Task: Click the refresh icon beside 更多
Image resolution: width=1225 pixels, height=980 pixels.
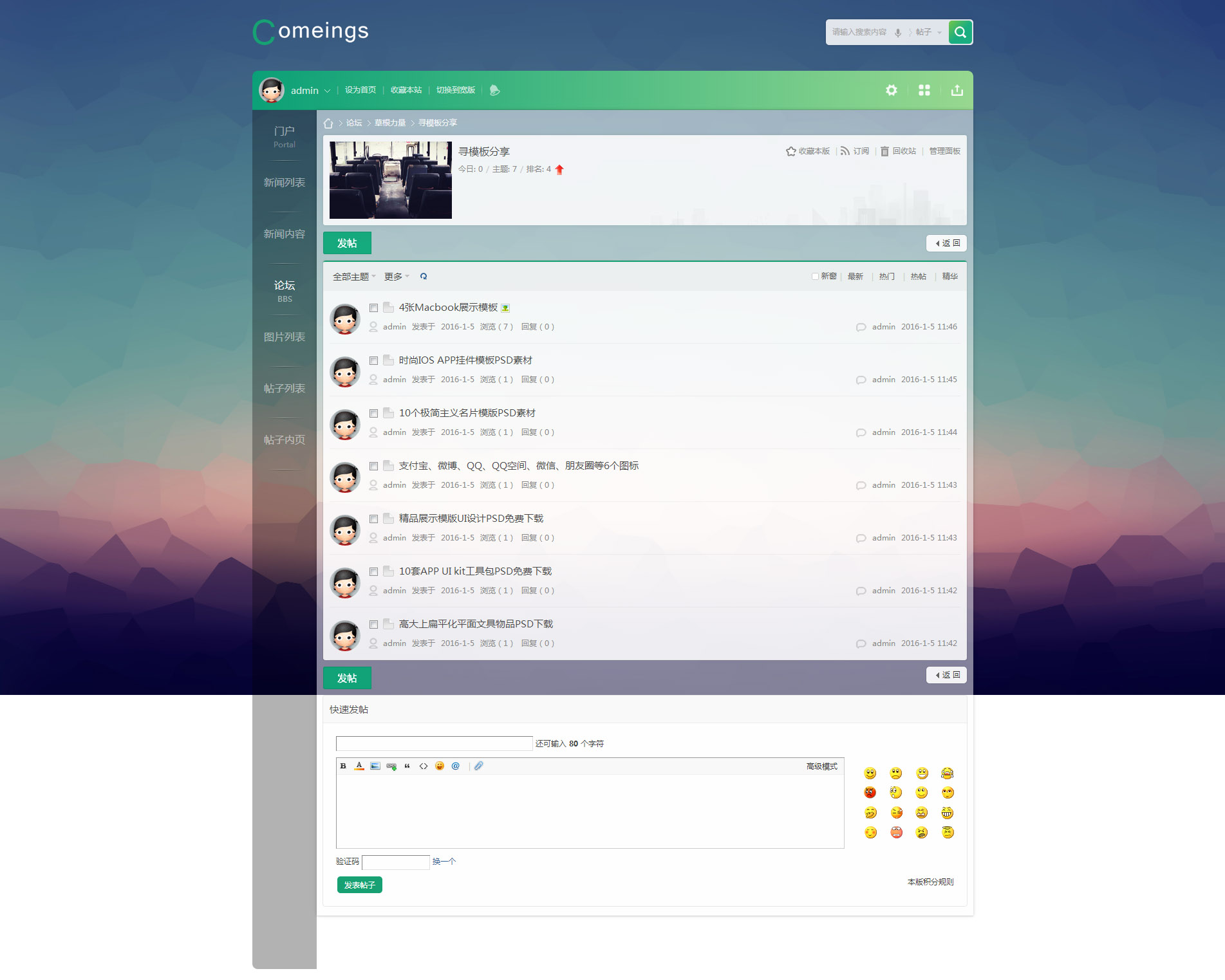Action: 424,277
